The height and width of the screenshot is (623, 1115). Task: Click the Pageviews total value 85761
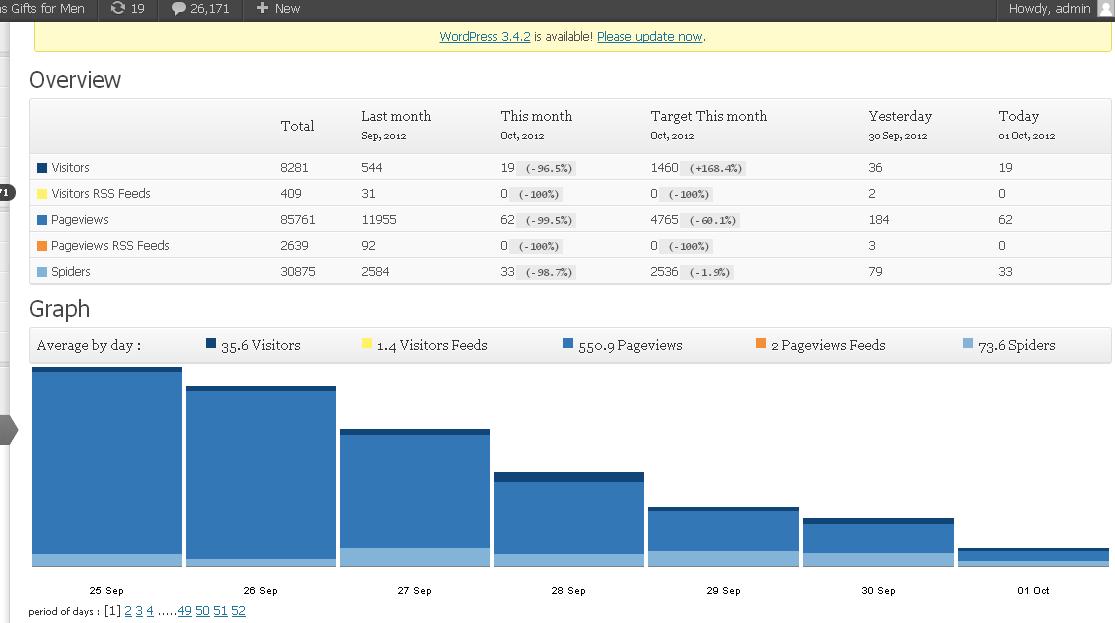point(298,220)
